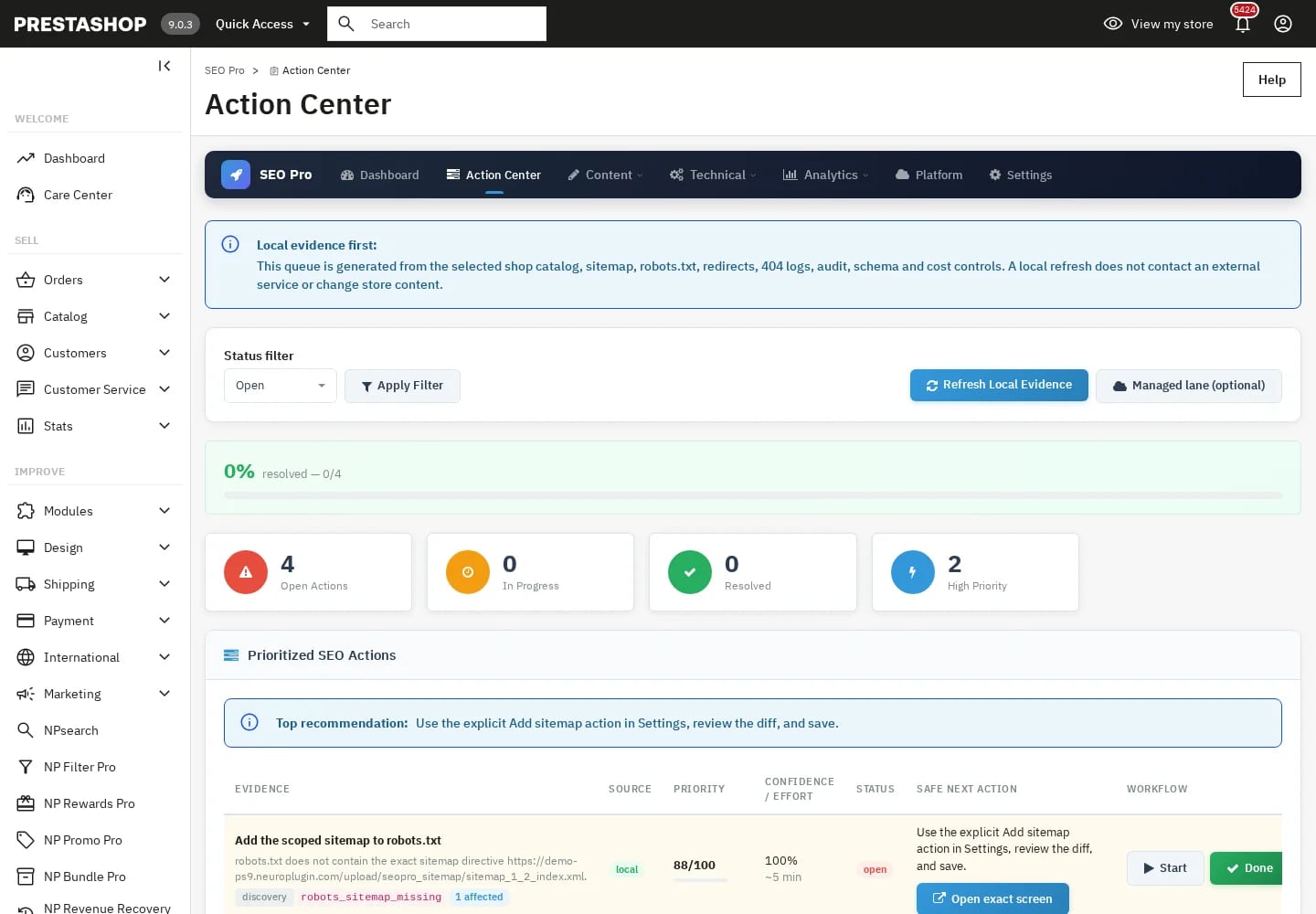Click the 1 affected badge
1316x914 pixels.
(x=479, y=897)
